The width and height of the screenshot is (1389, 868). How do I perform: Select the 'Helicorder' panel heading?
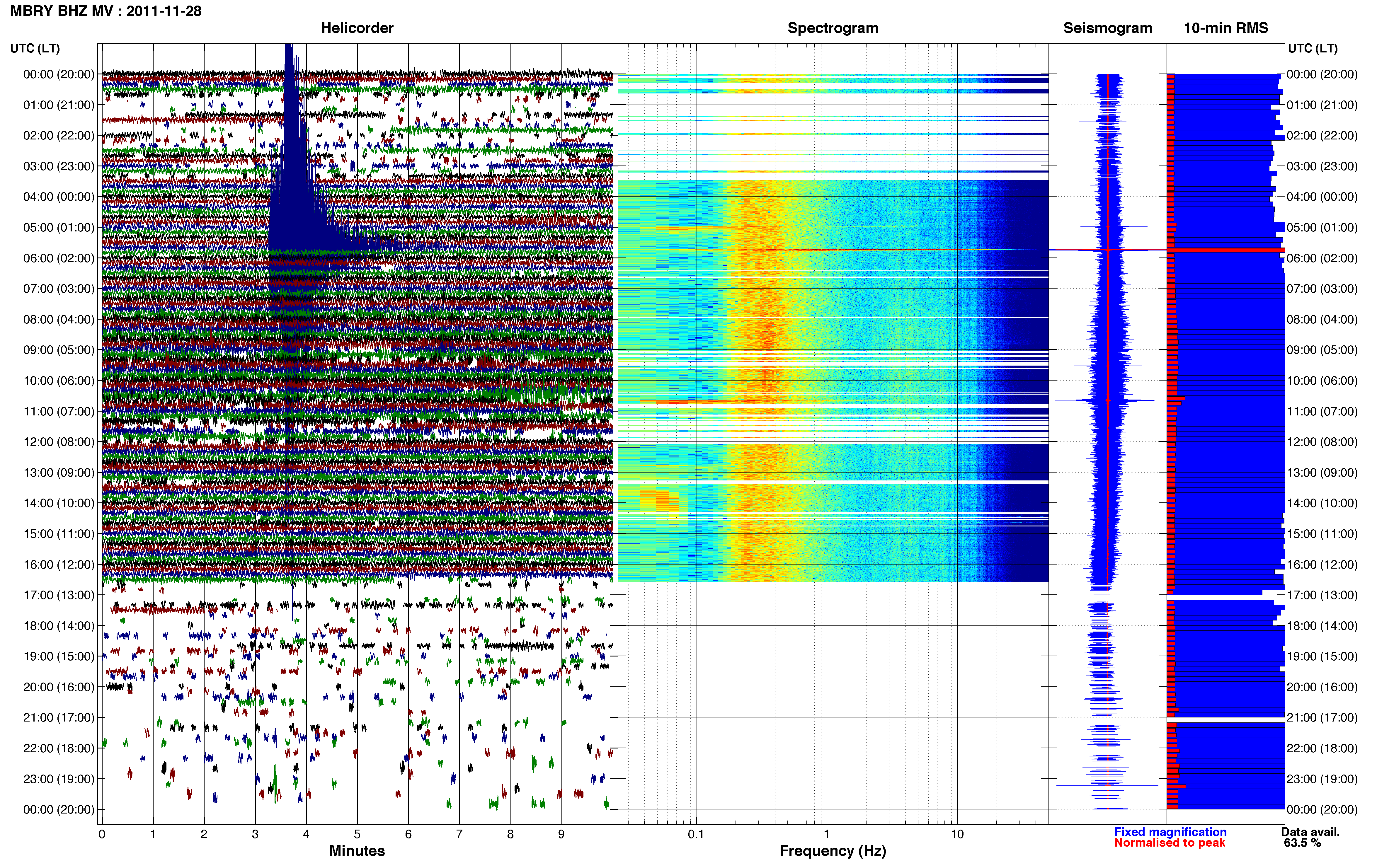[x=357, y=28]
